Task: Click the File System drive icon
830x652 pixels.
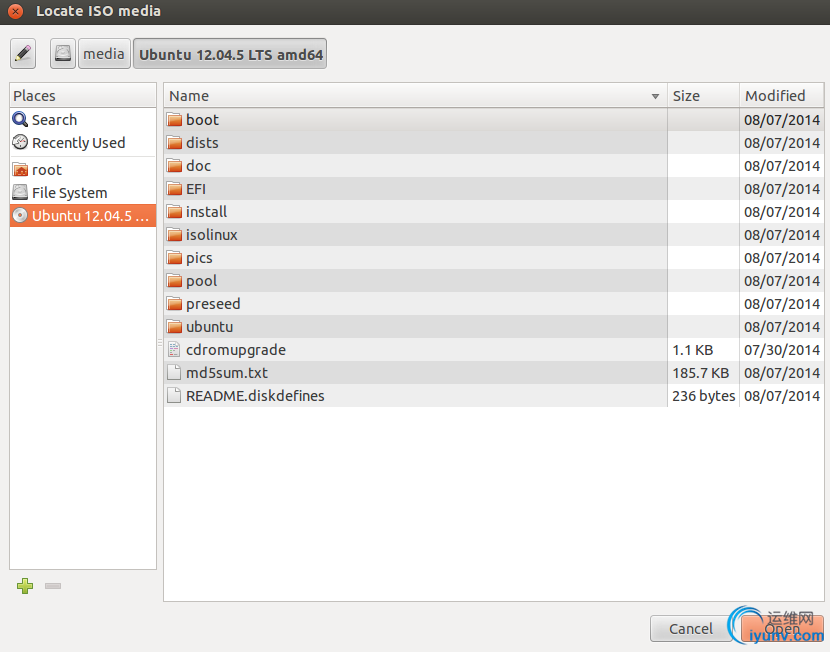Action: pos(20,193)
